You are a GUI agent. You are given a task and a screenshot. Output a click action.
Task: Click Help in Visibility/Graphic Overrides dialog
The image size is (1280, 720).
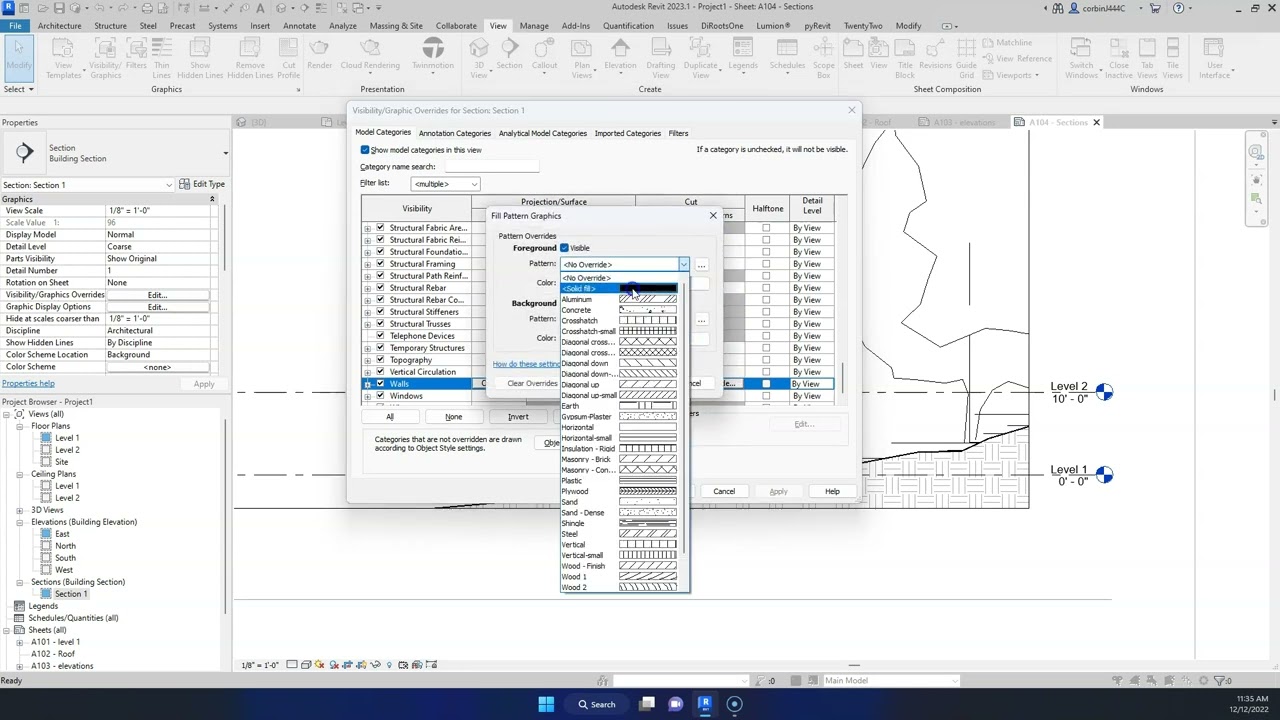click(x=832, y=491)
